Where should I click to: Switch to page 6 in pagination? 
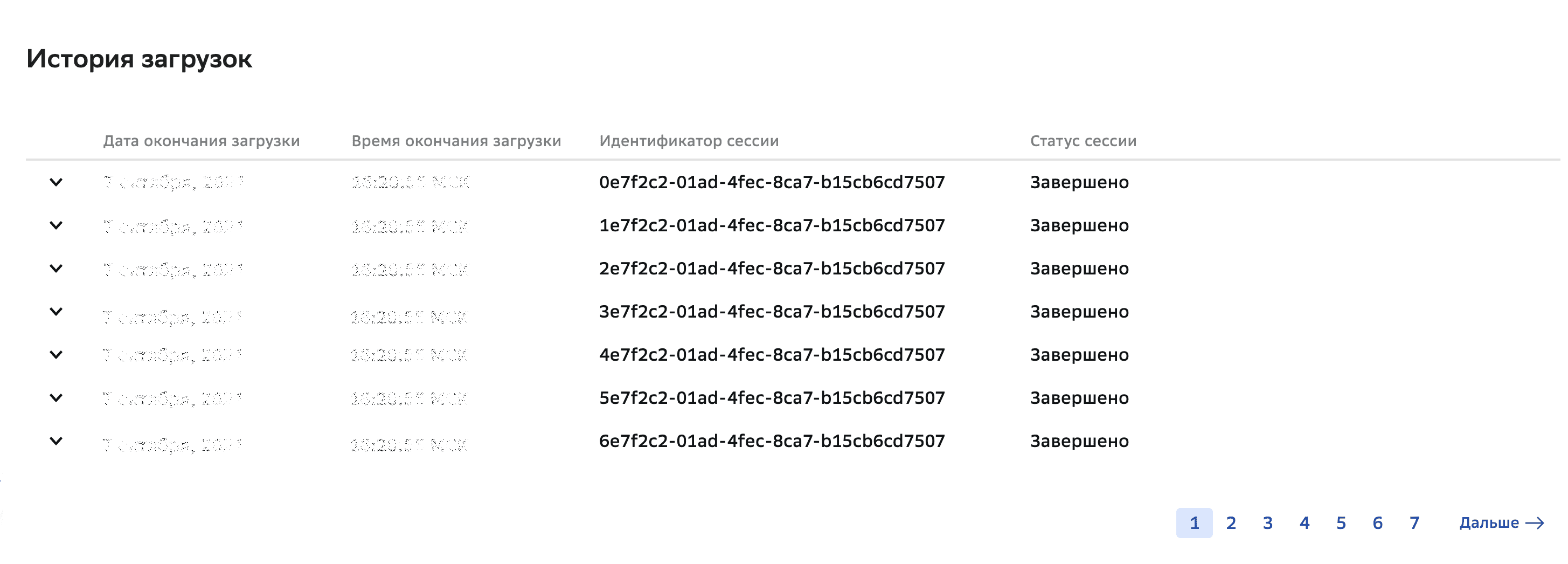(1377, 523)
